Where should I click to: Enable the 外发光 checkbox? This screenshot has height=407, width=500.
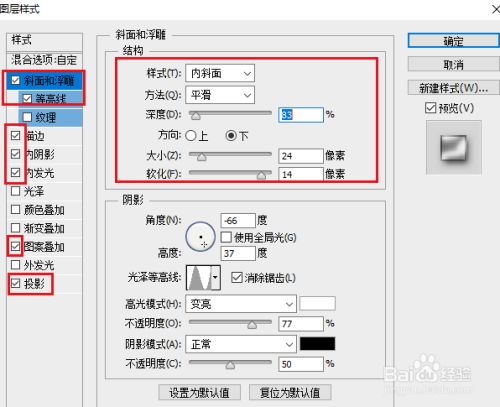[15, 265]
